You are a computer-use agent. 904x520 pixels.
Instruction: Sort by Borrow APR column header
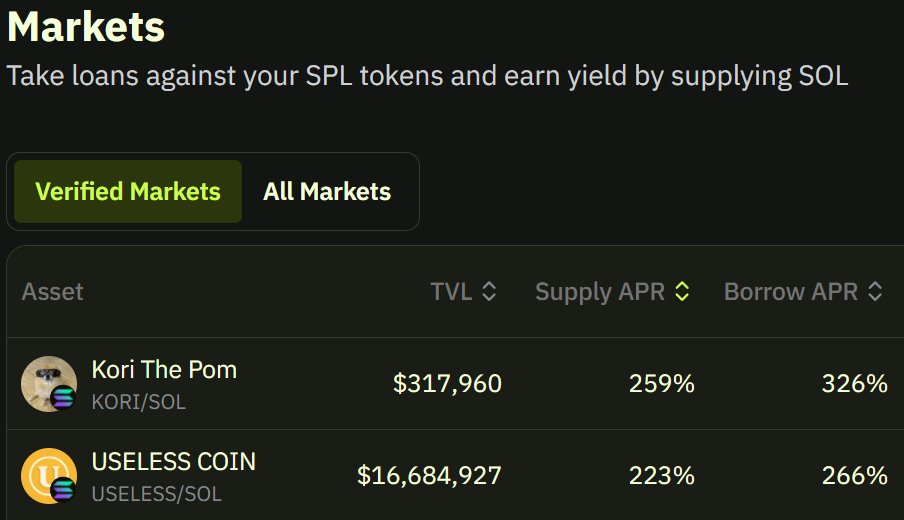pos(791,292)
